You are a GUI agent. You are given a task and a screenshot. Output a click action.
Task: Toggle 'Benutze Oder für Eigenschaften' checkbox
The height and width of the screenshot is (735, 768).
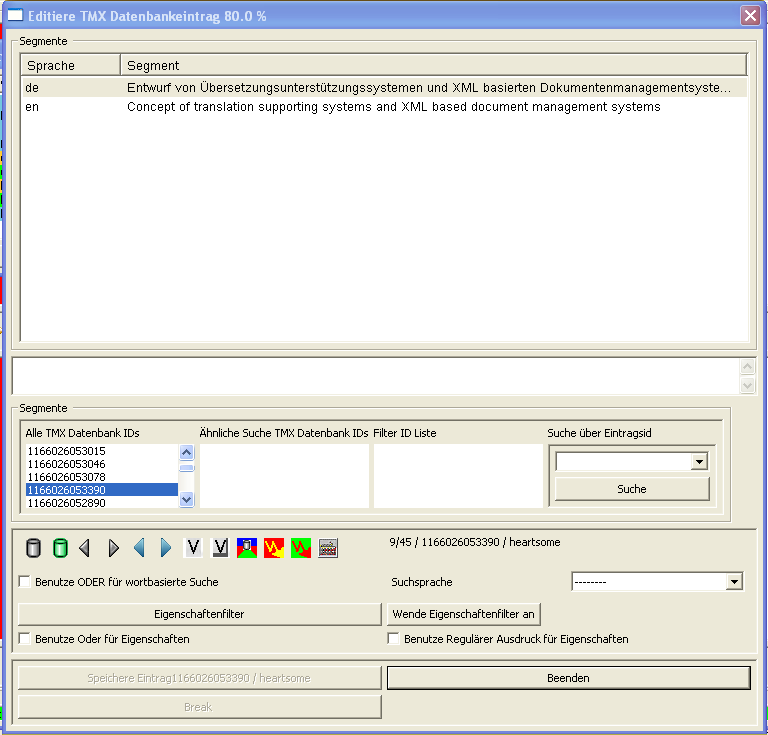tap(25, 639)
